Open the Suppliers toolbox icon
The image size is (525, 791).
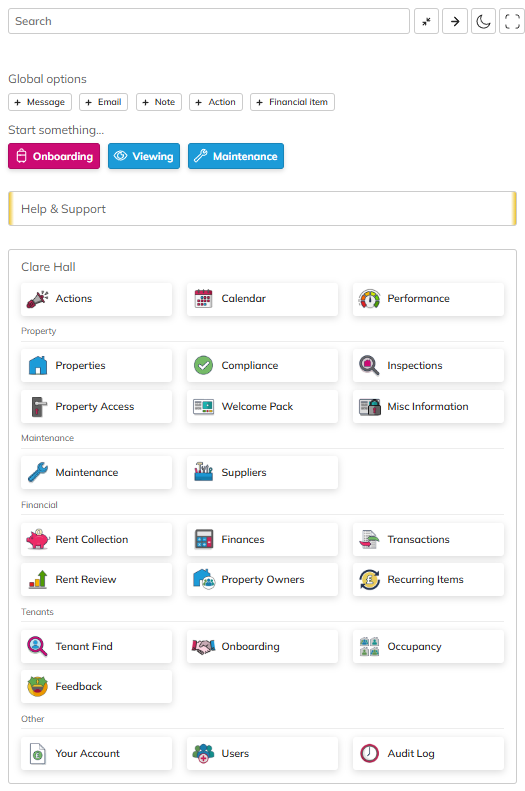coord(204,472)
